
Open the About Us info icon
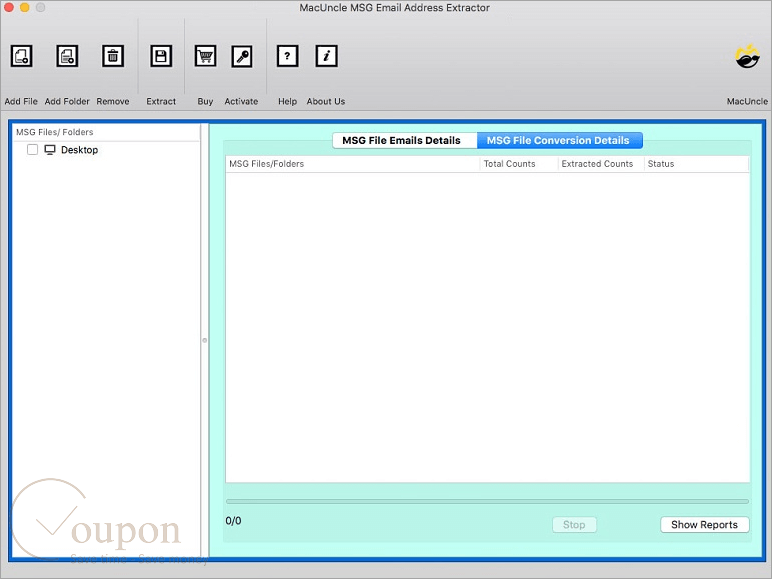click(326, 56)
